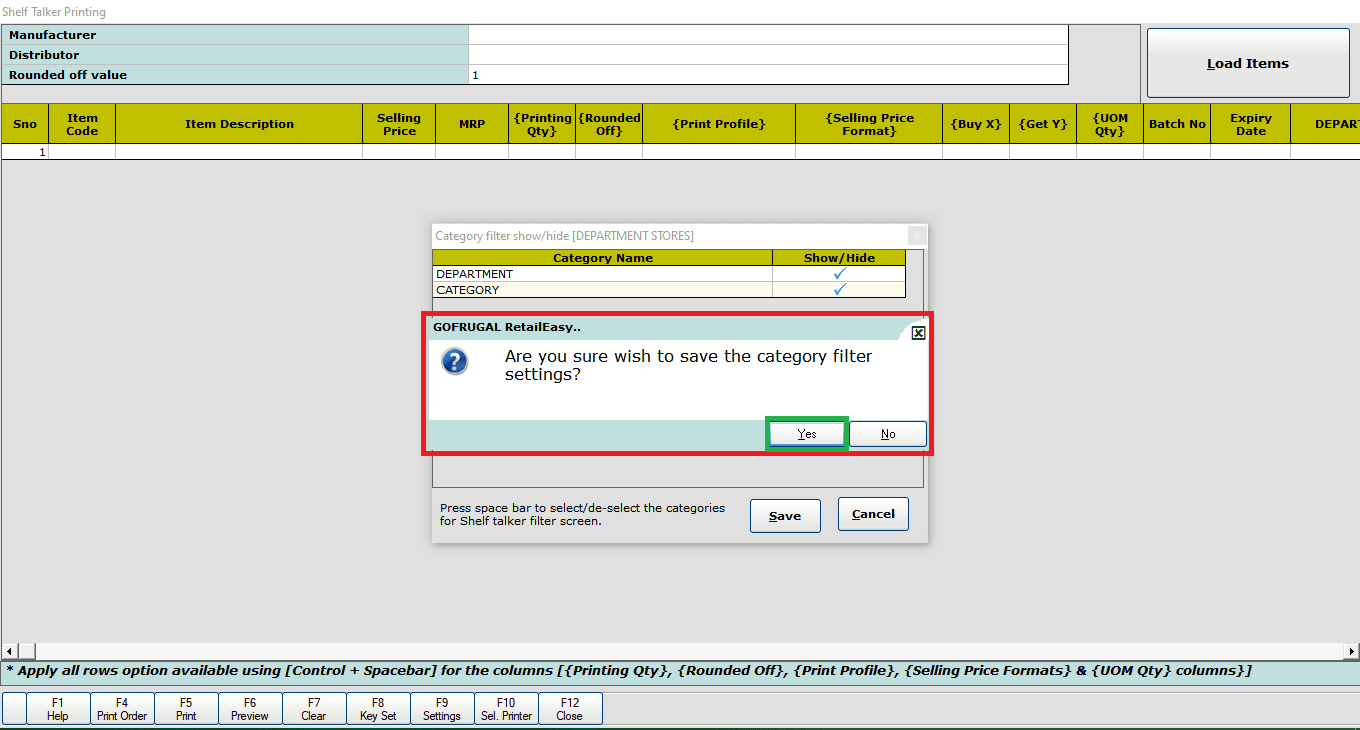Decline saving with the No button
This screenshot has width=1360, height=730.
click(888, 434)
